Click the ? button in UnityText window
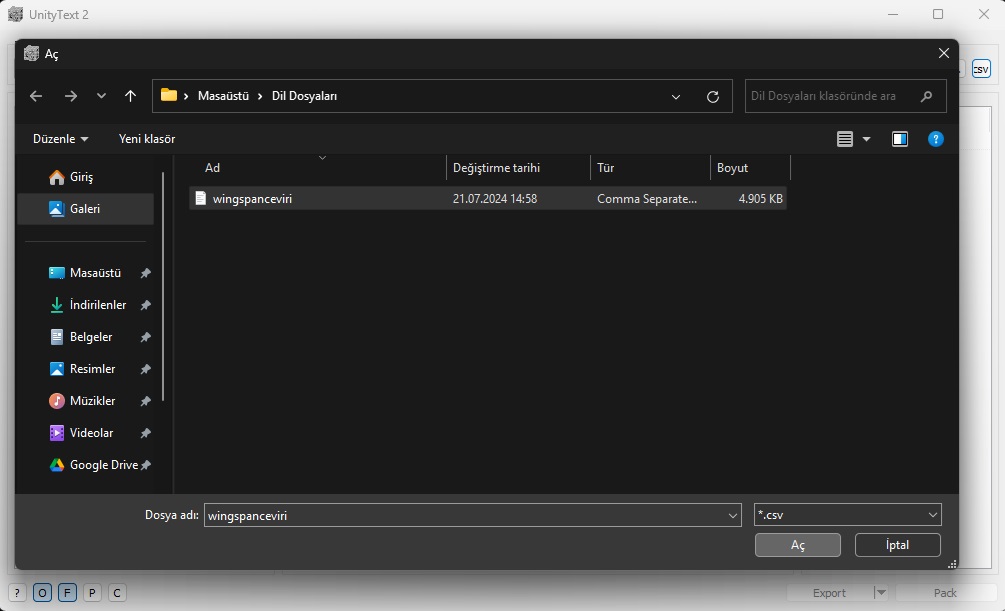The height and width of the screenshot is (611, 1005). pyautogui.click(x=17, y=593)
